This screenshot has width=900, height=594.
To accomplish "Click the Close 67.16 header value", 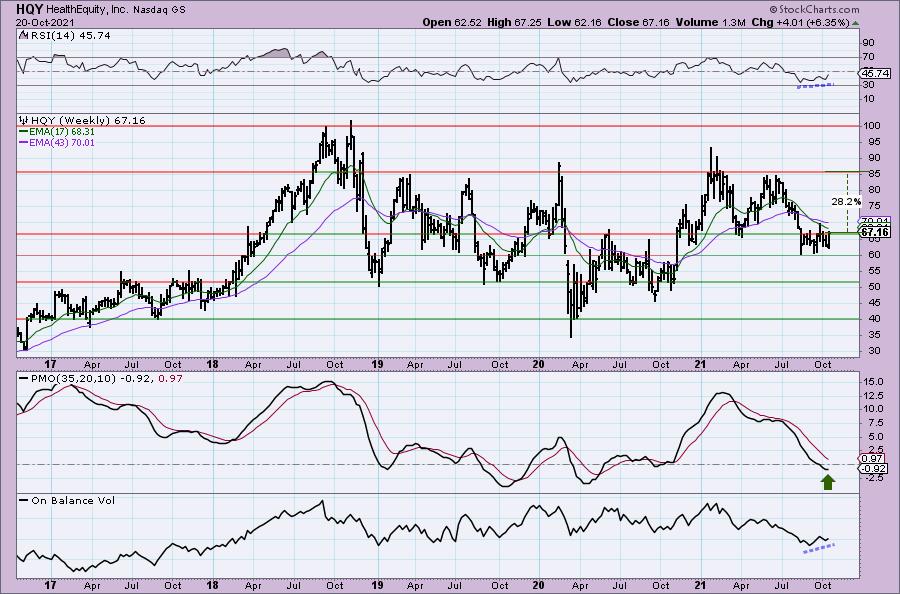I will (x=637, y=22).
